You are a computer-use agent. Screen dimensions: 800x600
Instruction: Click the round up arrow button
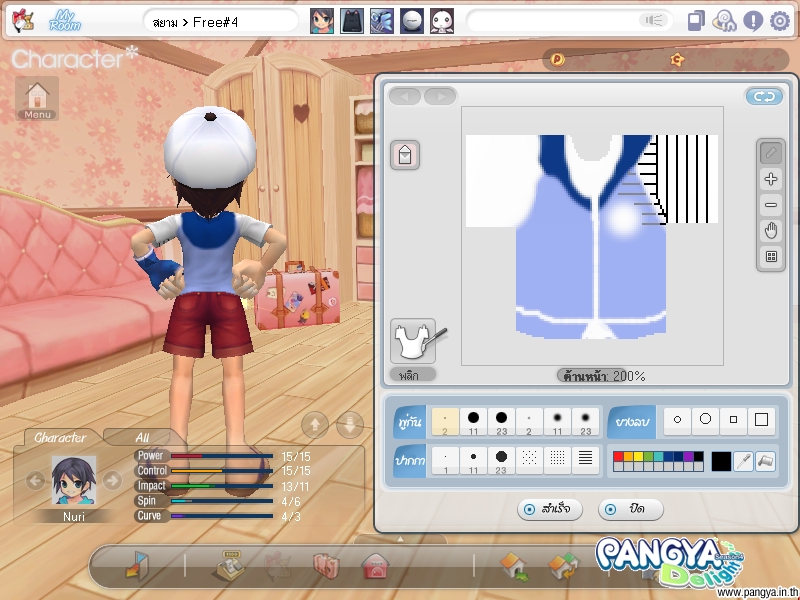click(315, 424)
